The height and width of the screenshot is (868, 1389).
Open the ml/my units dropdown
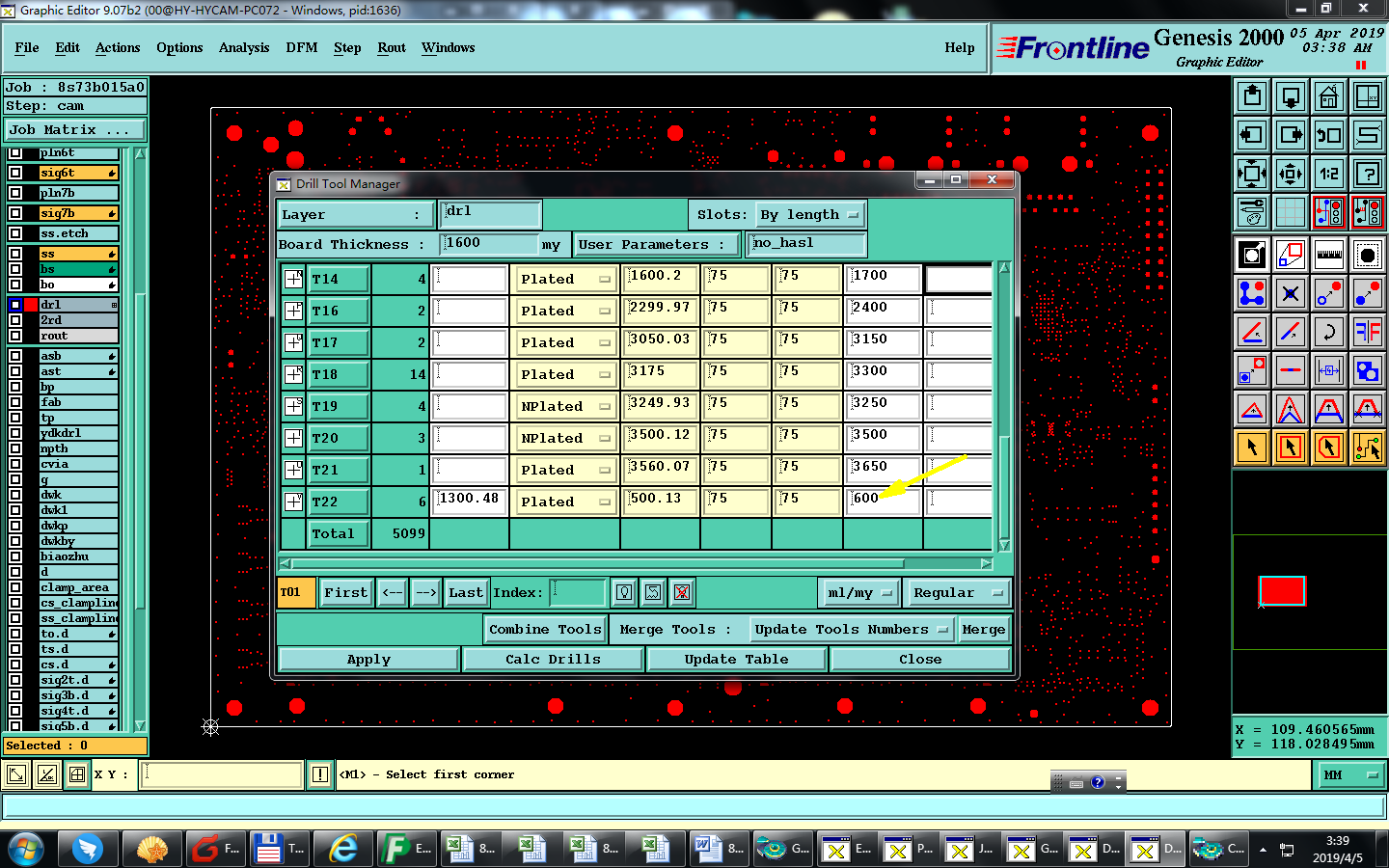point(859,592)
